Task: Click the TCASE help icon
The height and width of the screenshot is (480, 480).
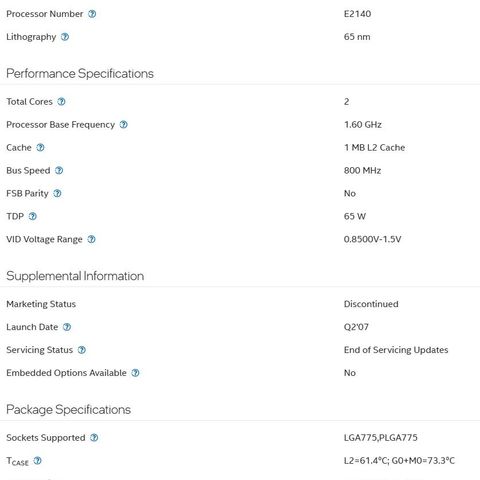Action: tap(38, 460)
